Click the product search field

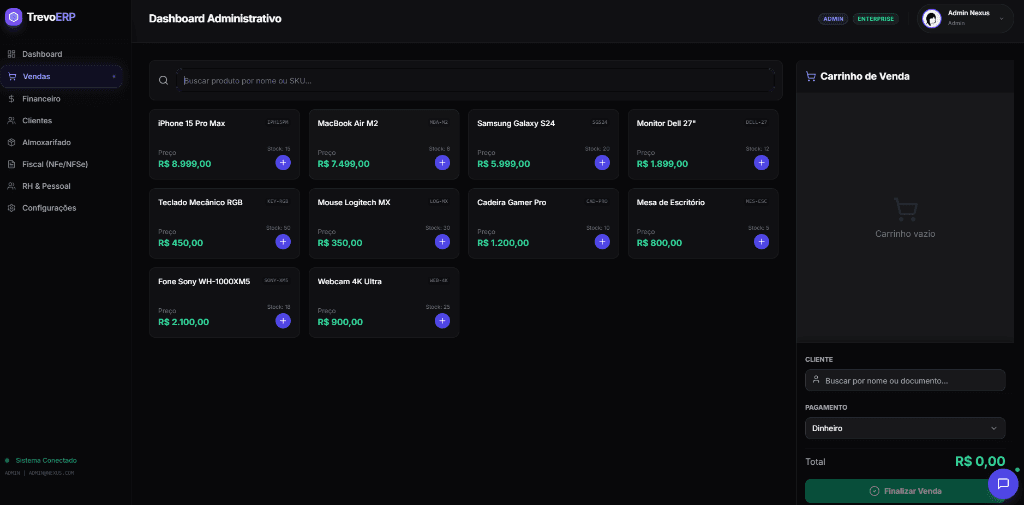click(x=475, y=80)
